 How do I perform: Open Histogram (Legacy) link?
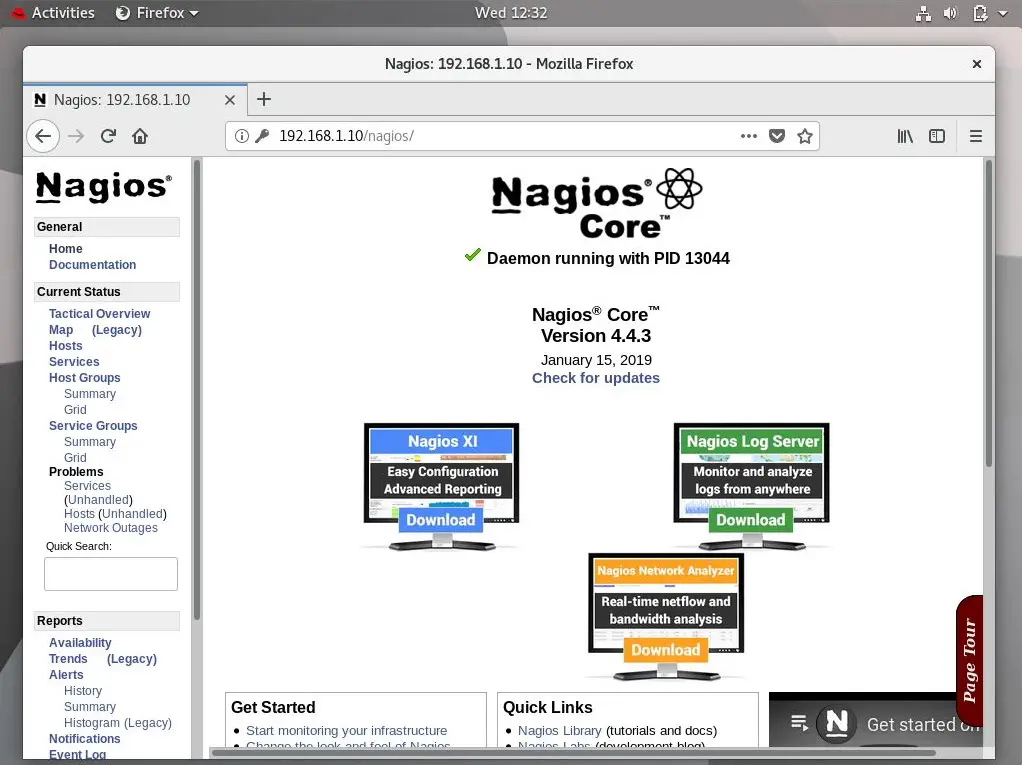(x=118, y=723)
